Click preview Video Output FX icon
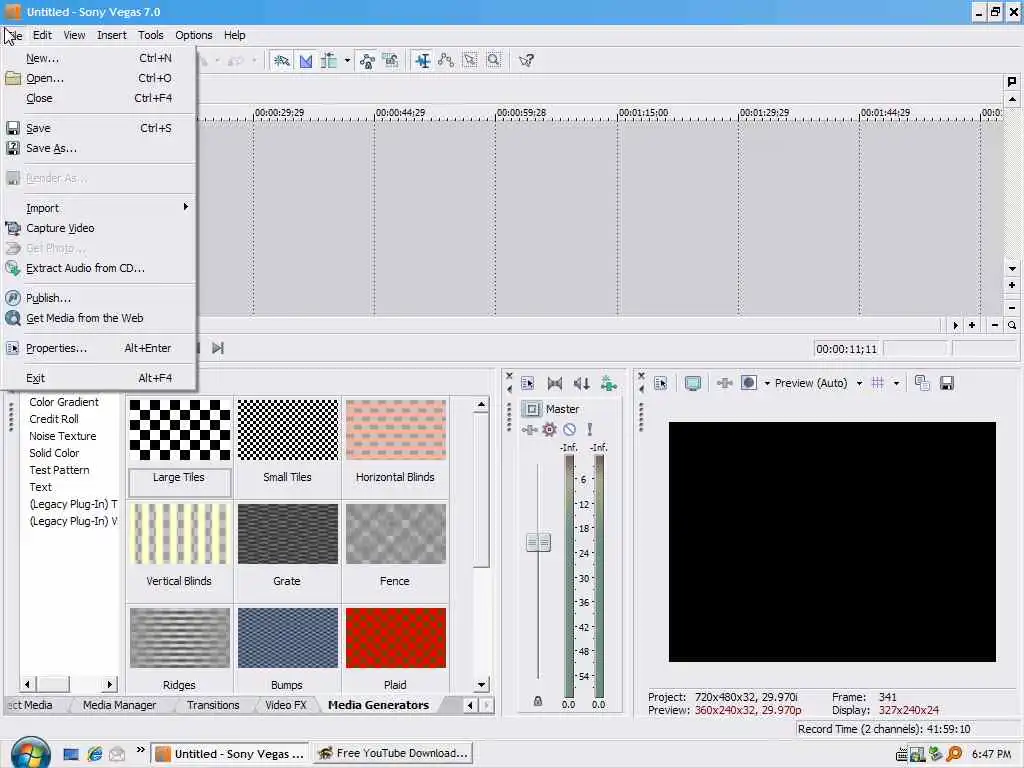 pos(724,383)
